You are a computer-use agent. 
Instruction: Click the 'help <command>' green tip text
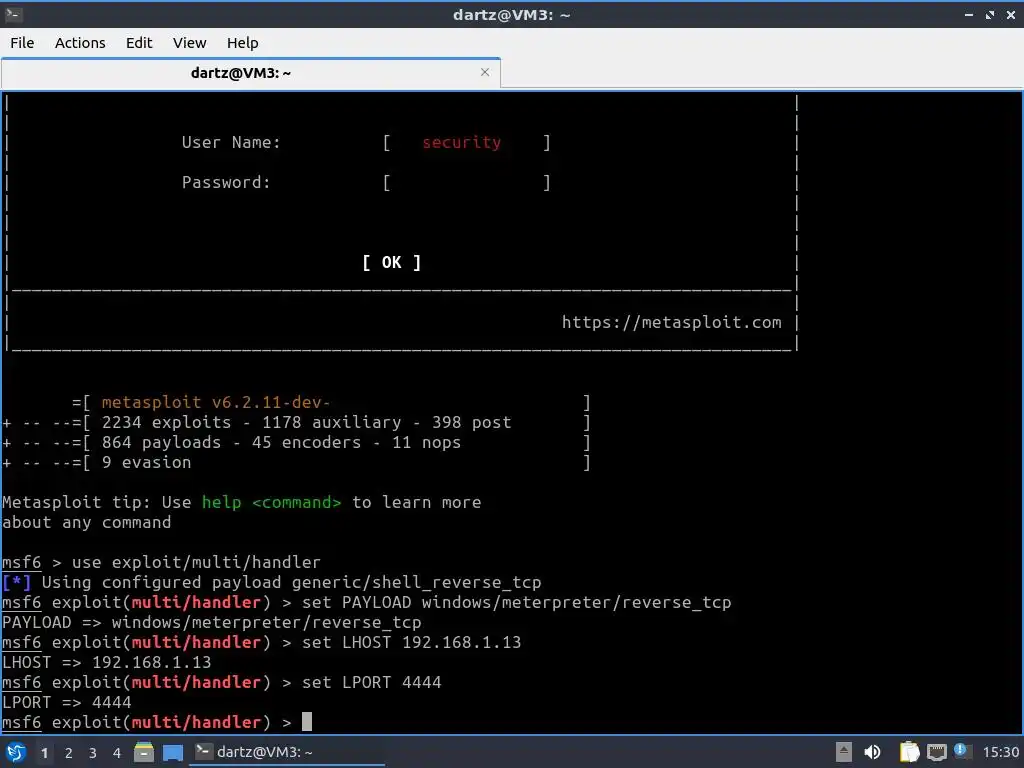[271, 502]
